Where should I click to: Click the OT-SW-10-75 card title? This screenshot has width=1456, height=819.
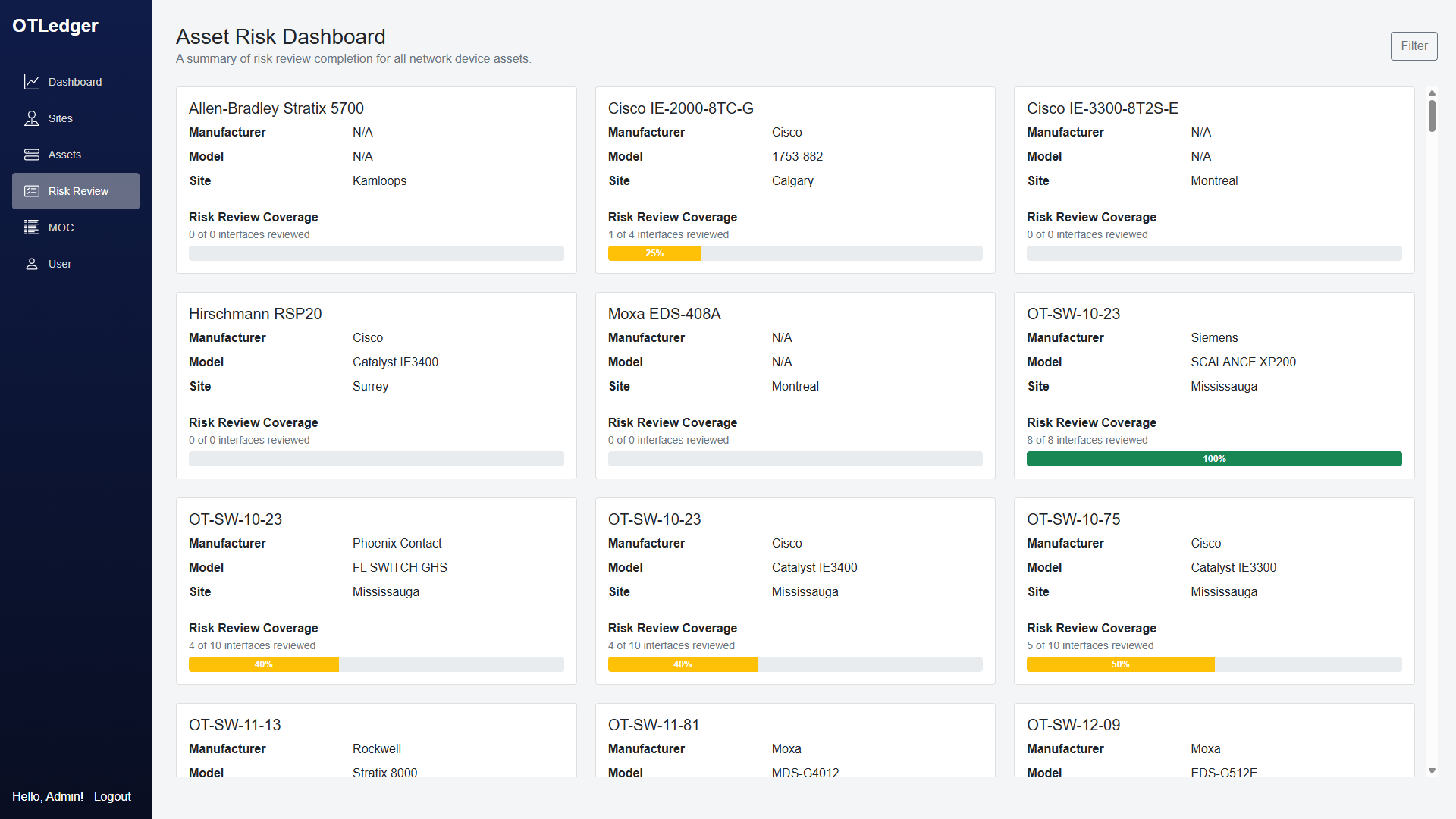click(x=1073, y=519)
